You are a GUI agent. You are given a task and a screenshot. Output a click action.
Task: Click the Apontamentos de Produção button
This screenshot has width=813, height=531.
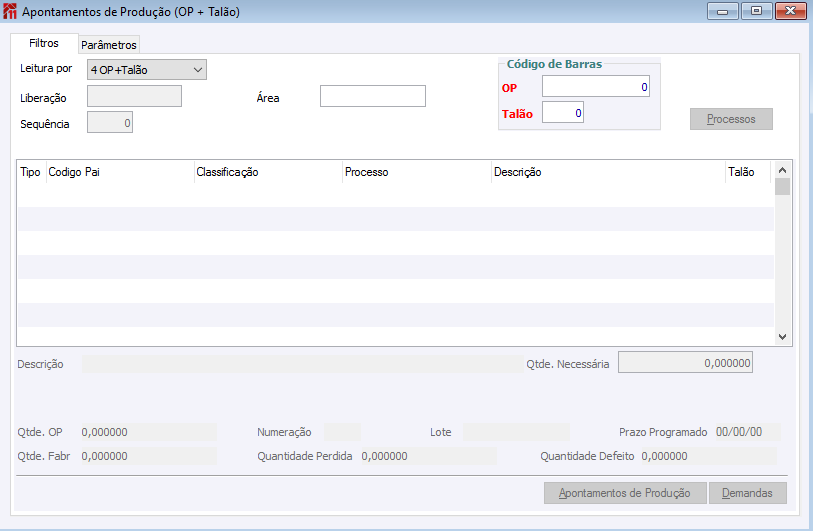point(625,493)
